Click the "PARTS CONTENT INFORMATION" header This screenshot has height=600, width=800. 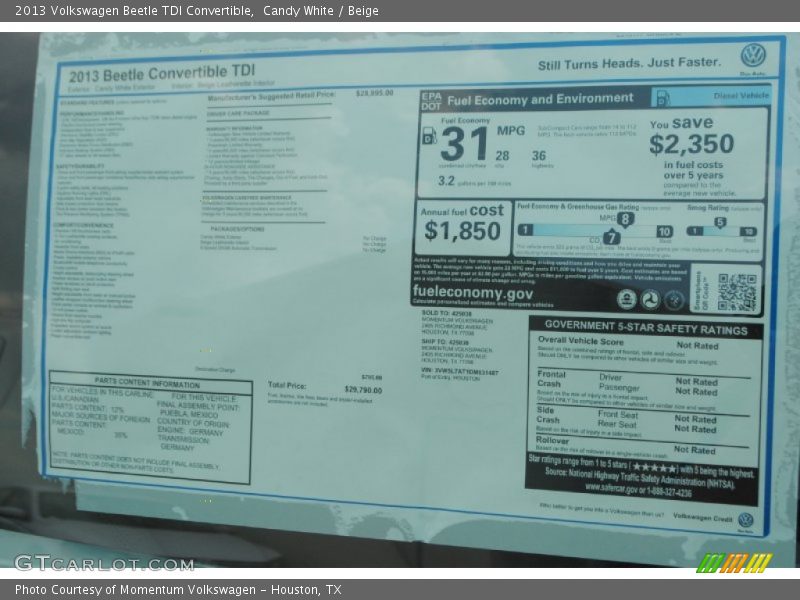pos(147,383)
